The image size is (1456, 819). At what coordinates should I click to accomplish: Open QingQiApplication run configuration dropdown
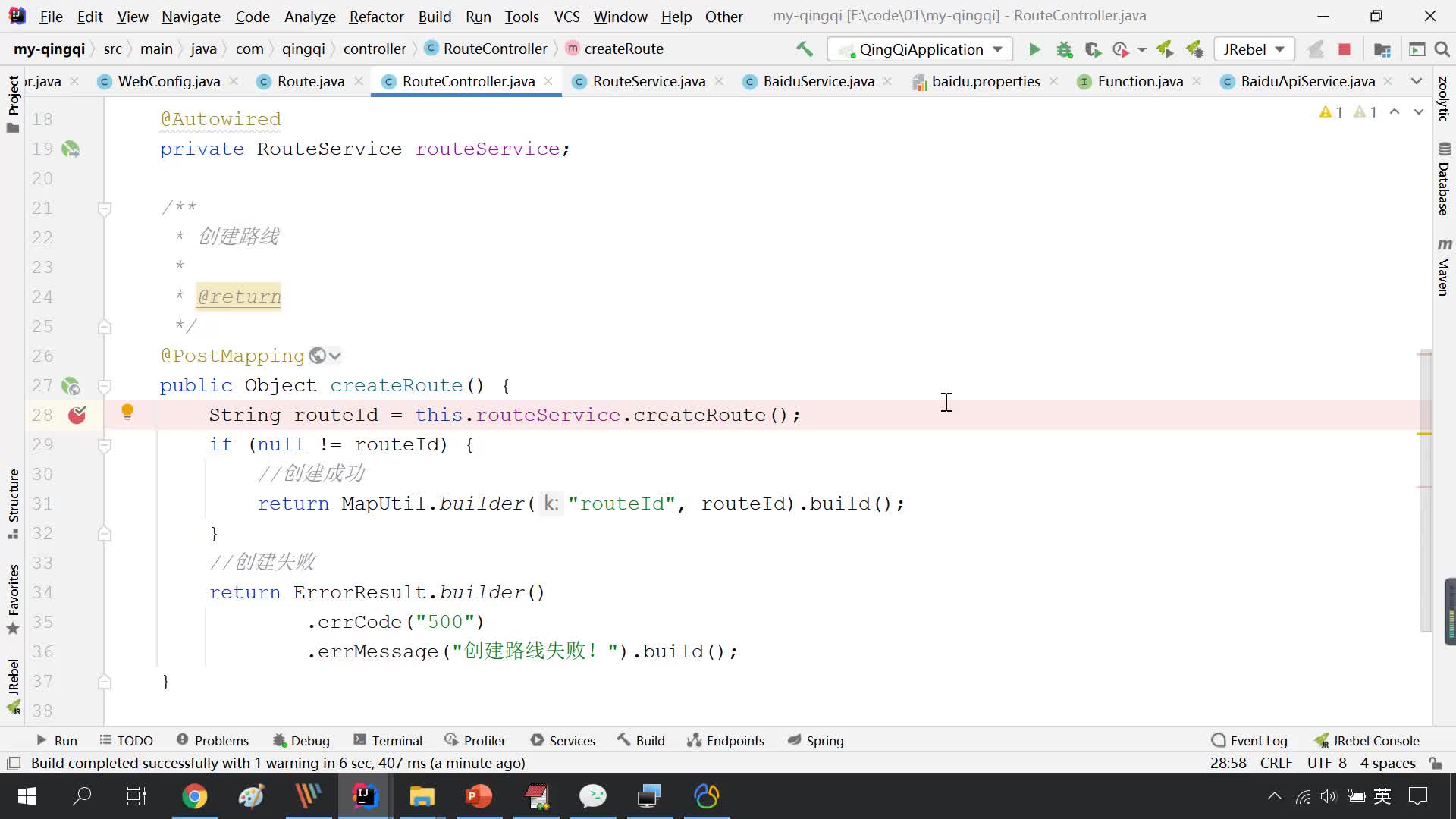[x=921, y=49]
